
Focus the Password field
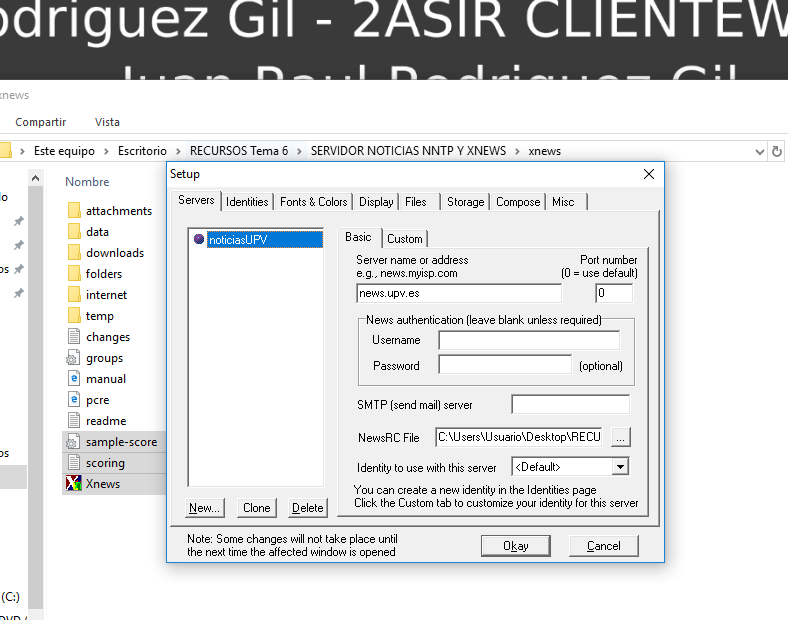pyautogui.click(x=505, y=365)
